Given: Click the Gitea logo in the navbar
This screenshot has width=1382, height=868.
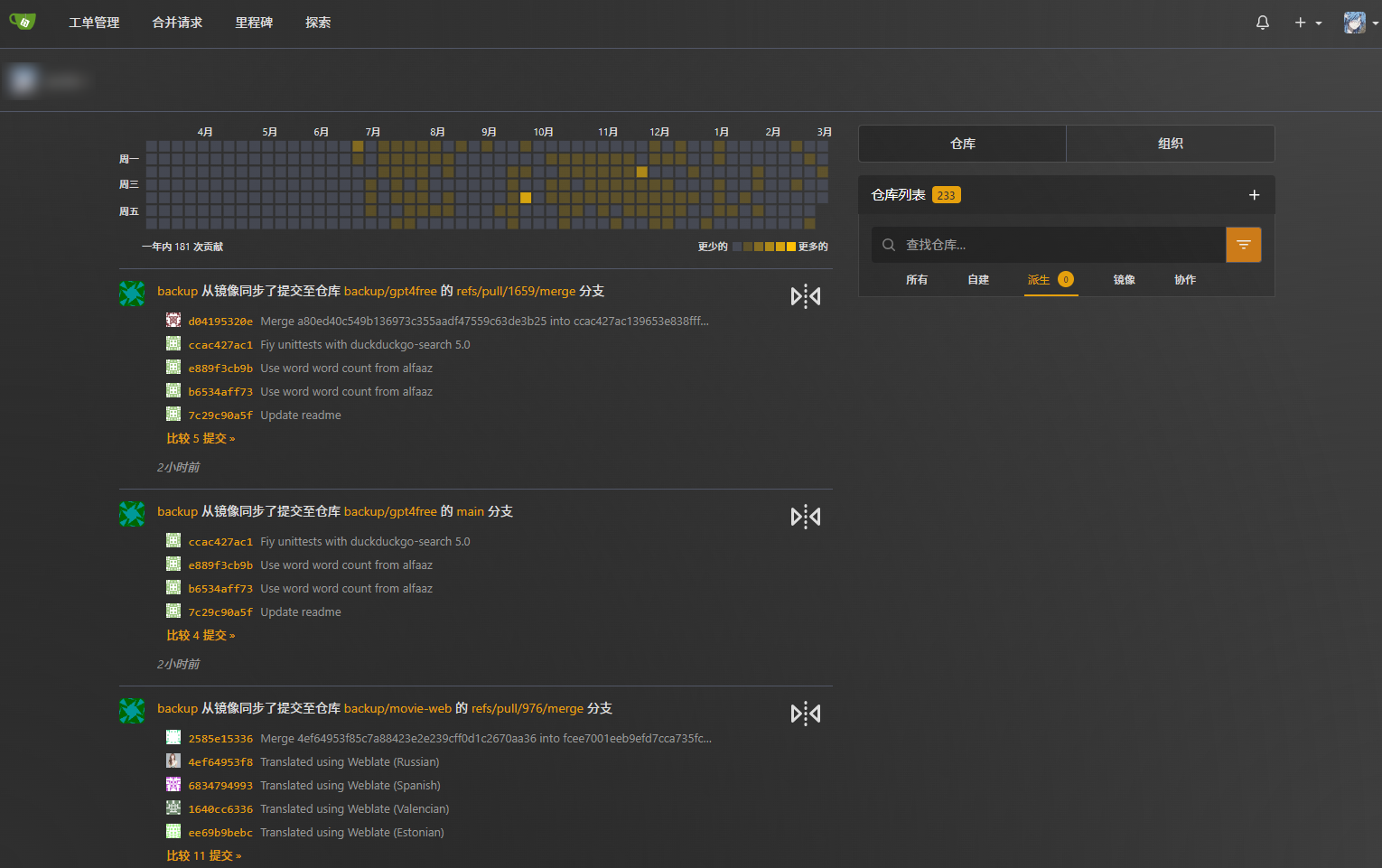Looking at the screenshot, I should click(22, 22).
